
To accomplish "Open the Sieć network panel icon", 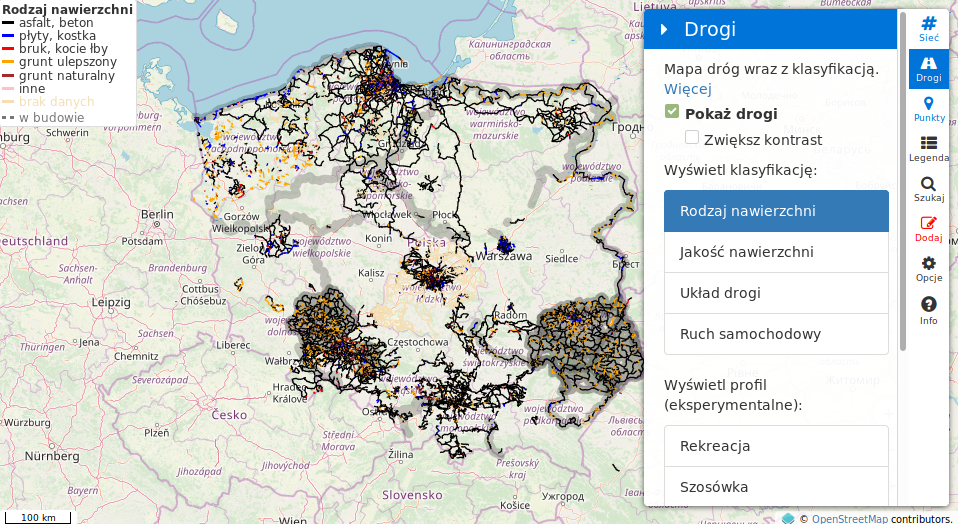I will [929, 28].
